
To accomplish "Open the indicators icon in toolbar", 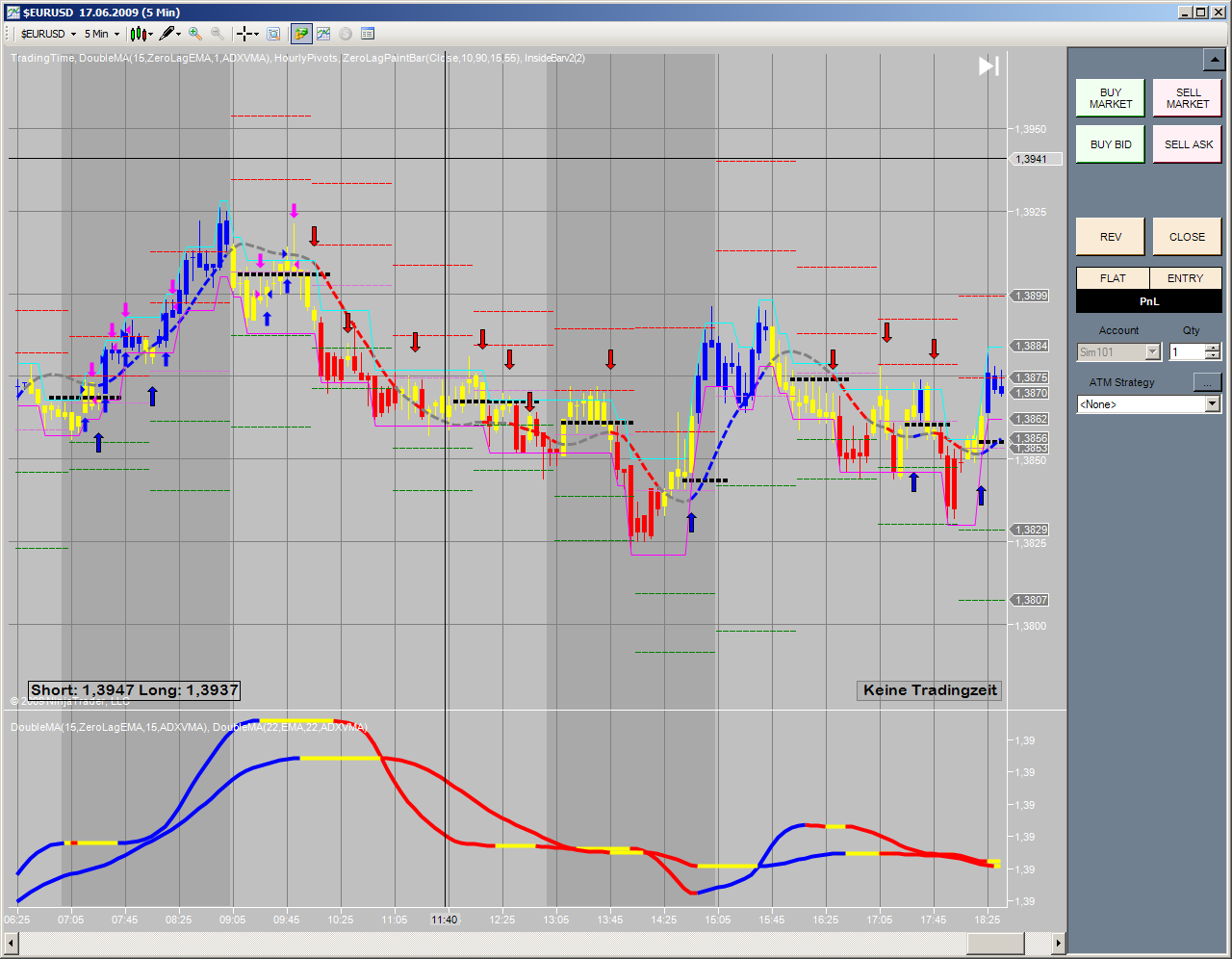I will pyautogui.click(x=323, y=34).
